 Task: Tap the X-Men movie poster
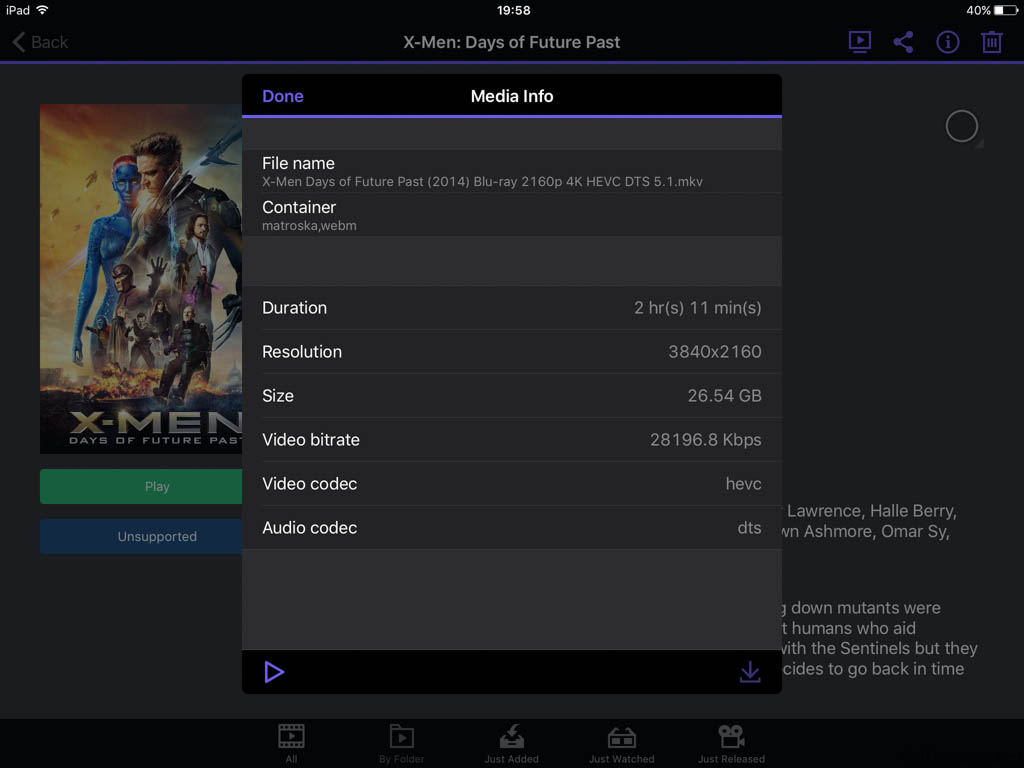click(x=141, y=279)
